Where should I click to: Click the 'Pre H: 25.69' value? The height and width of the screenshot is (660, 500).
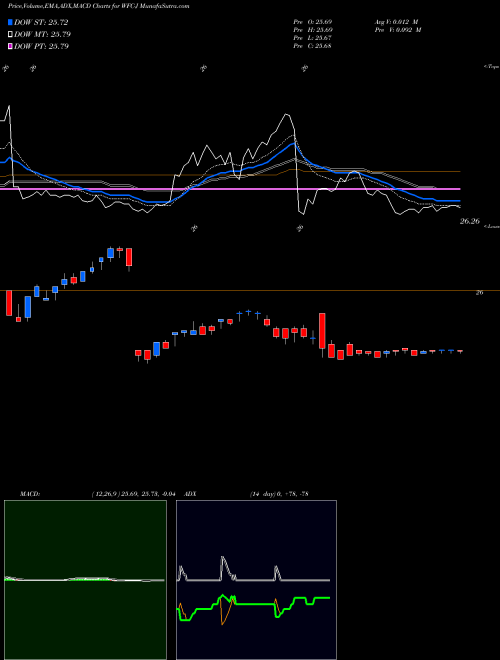(x=313, y=30)
